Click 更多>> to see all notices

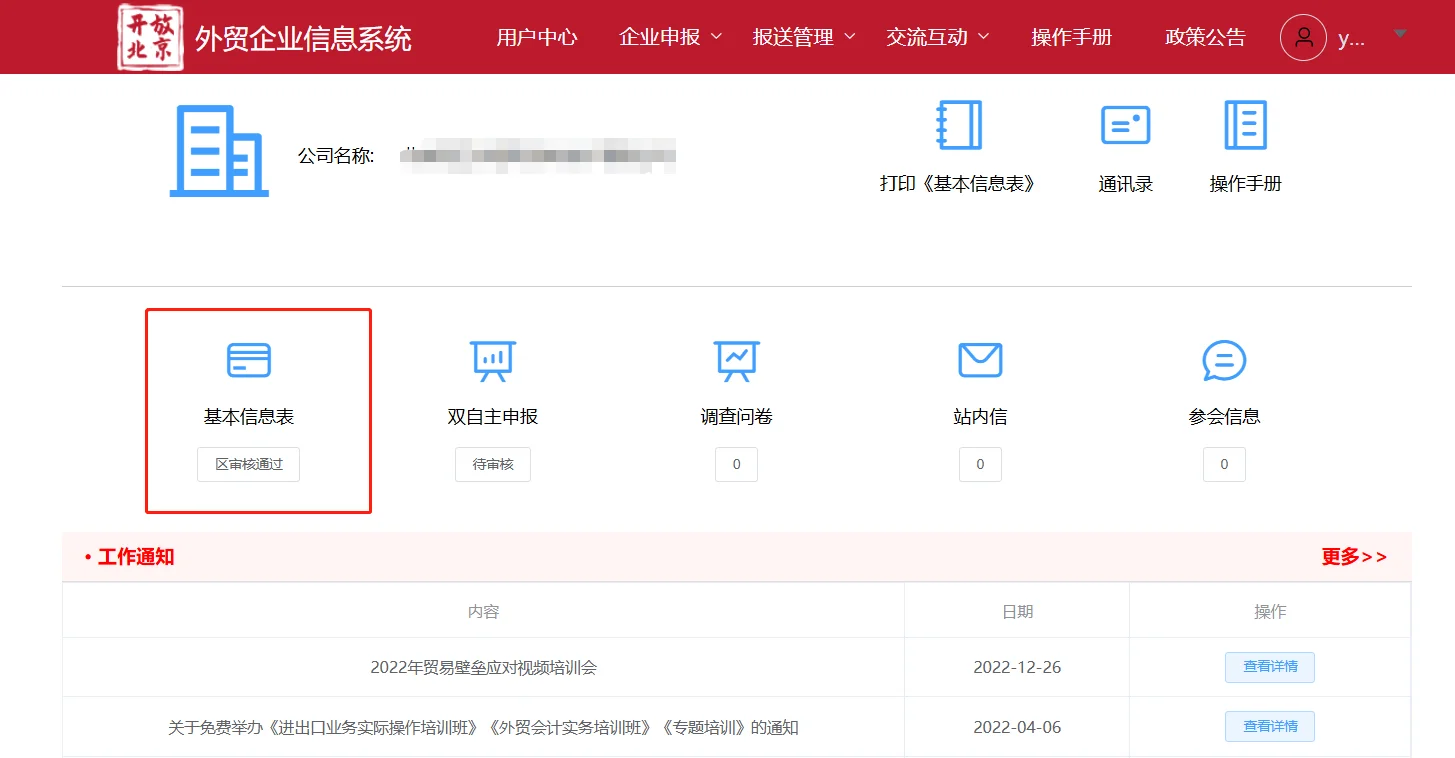point(1355,557)
